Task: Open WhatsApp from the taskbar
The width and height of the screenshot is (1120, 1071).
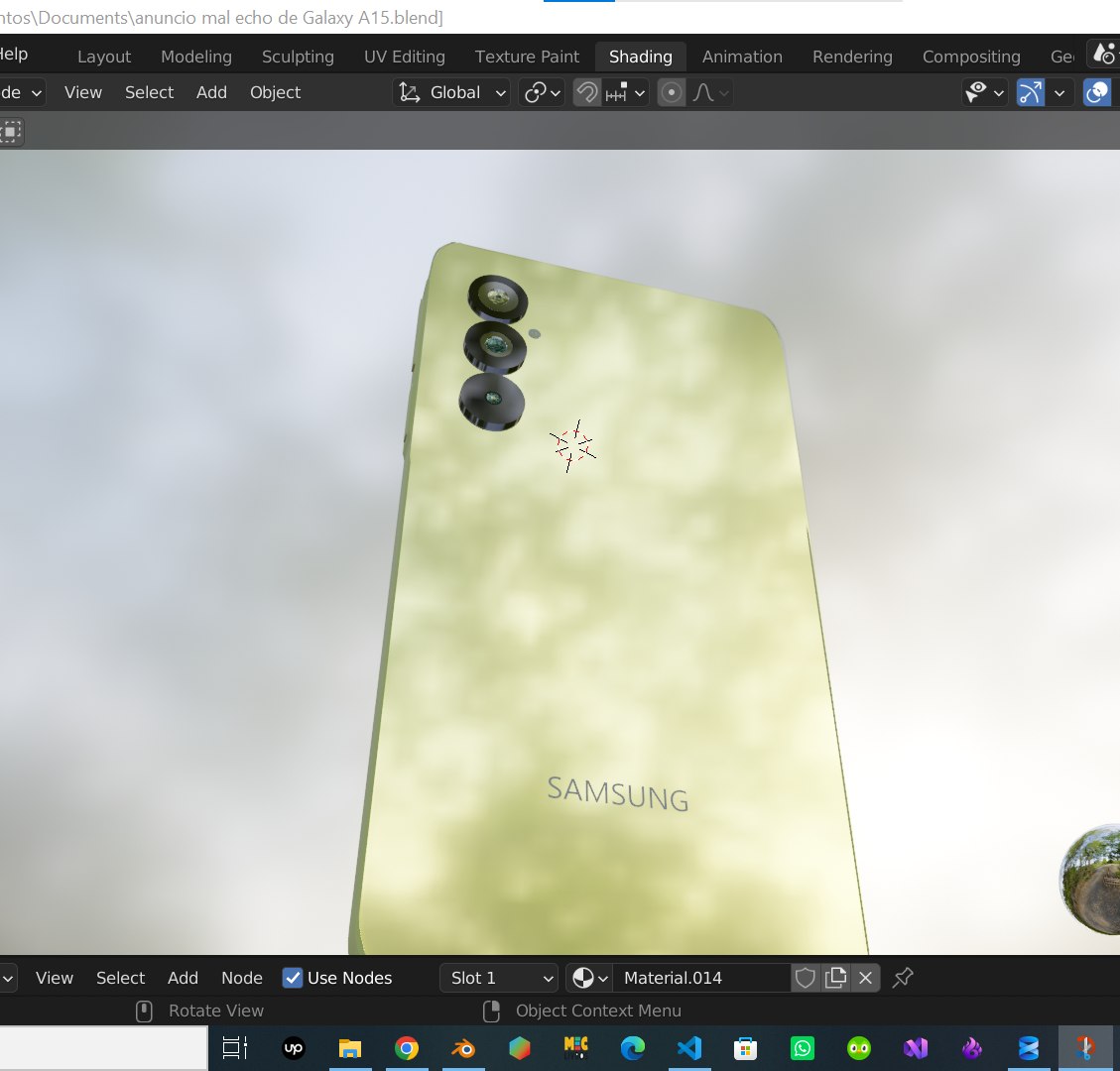Action: 803,1048
